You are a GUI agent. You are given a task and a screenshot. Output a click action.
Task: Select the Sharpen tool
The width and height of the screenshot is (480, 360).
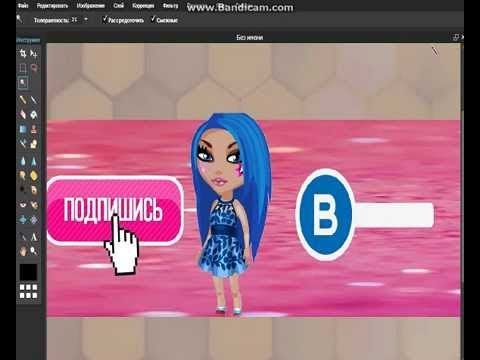(34, 161)
